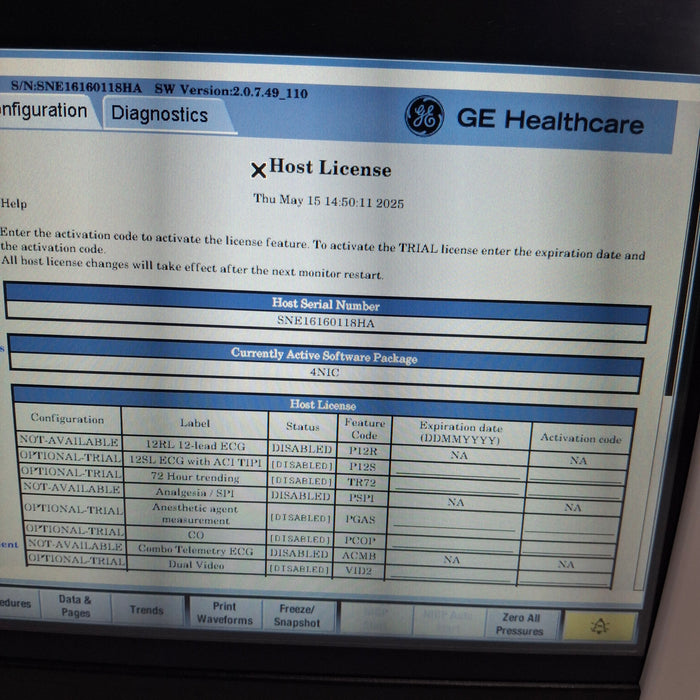Click the ACMB feature code cell
Screen dimensions: 700x700
359,555
